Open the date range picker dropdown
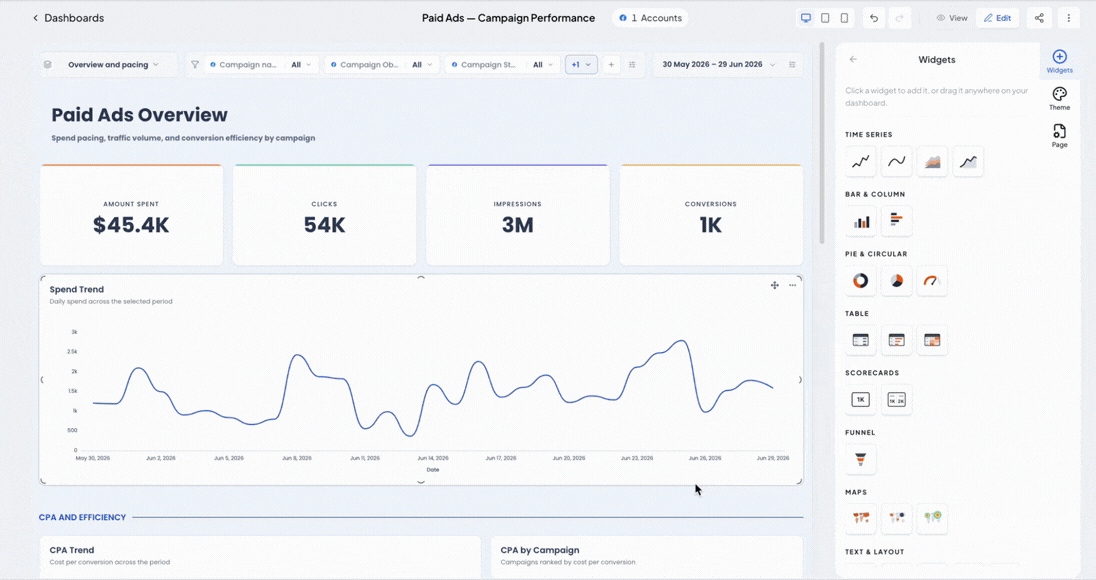The width and height of the screenshot is (1096, 580). click(x=719, y=64)
